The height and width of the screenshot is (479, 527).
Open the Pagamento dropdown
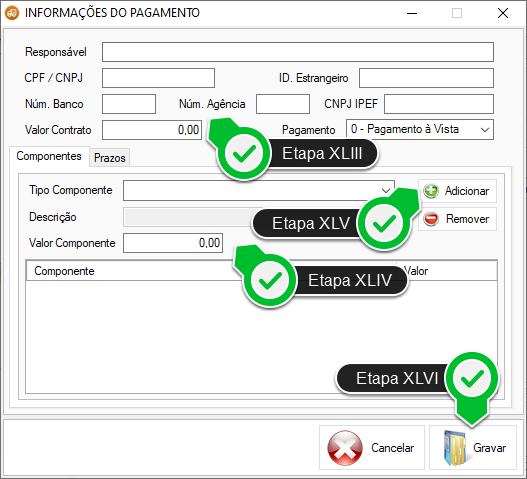[420, 129]
